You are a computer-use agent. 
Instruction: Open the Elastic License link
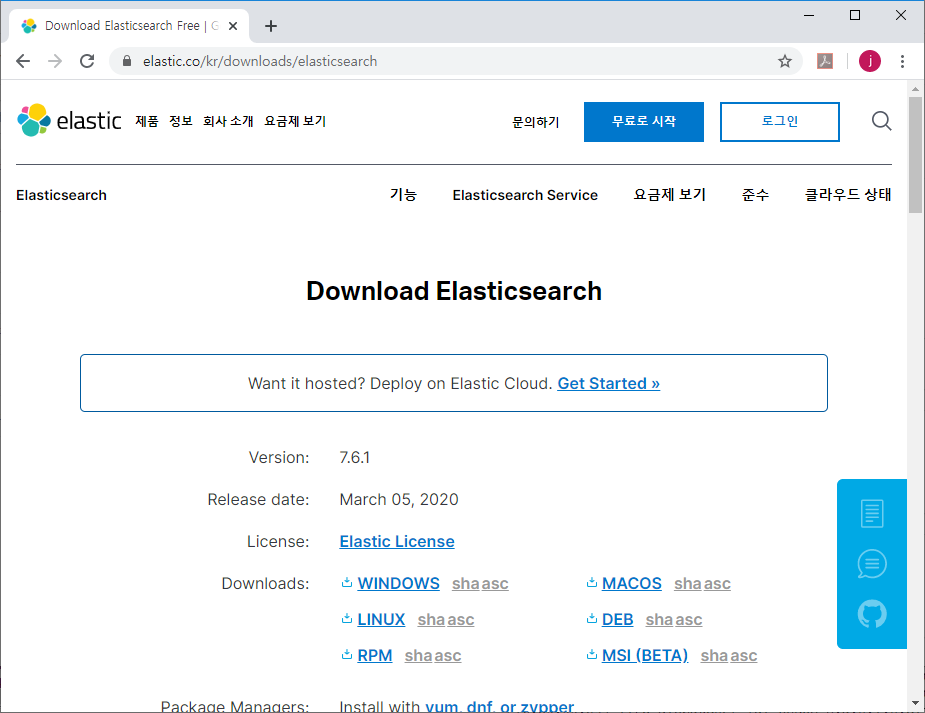point(397,541)
